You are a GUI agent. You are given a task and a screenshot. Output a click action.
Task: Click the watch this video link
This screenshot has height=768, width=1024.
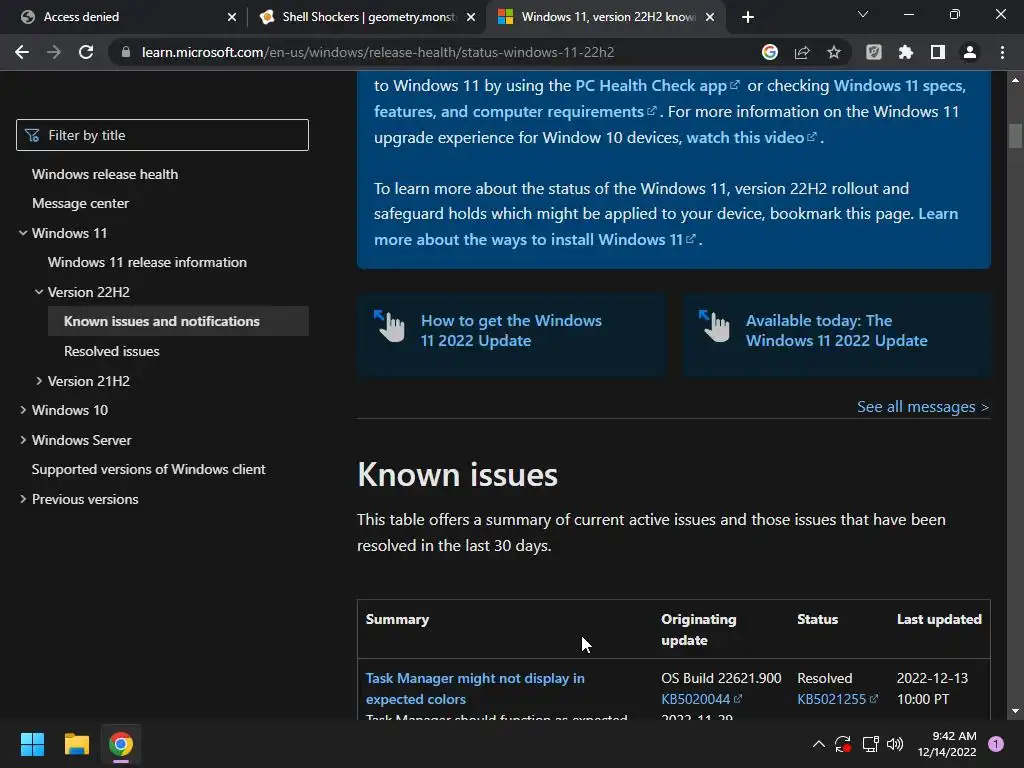pos(750,138)
